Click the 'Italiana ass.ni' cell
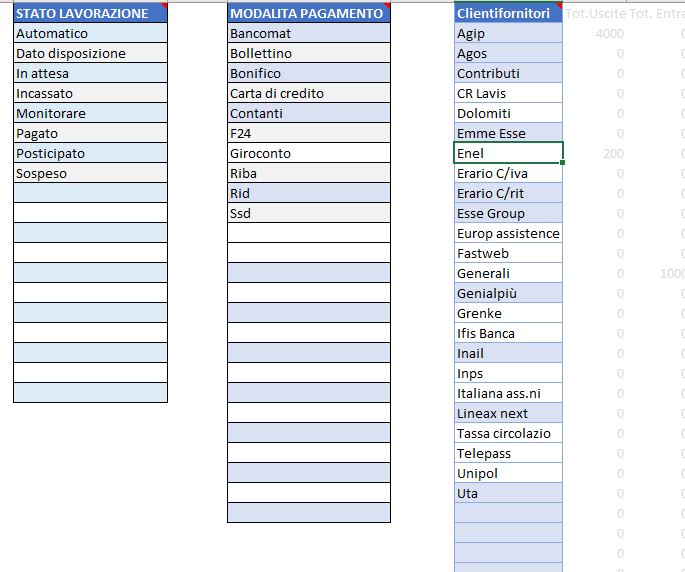Viewport: 685px width, 572px height. (509, 394)
